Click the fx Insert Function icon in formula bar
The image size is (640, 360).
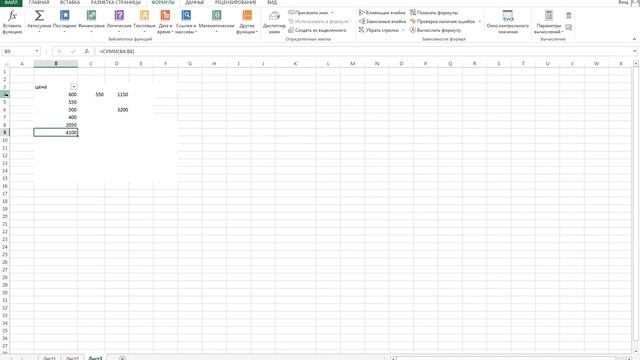[x=87, y=51]
